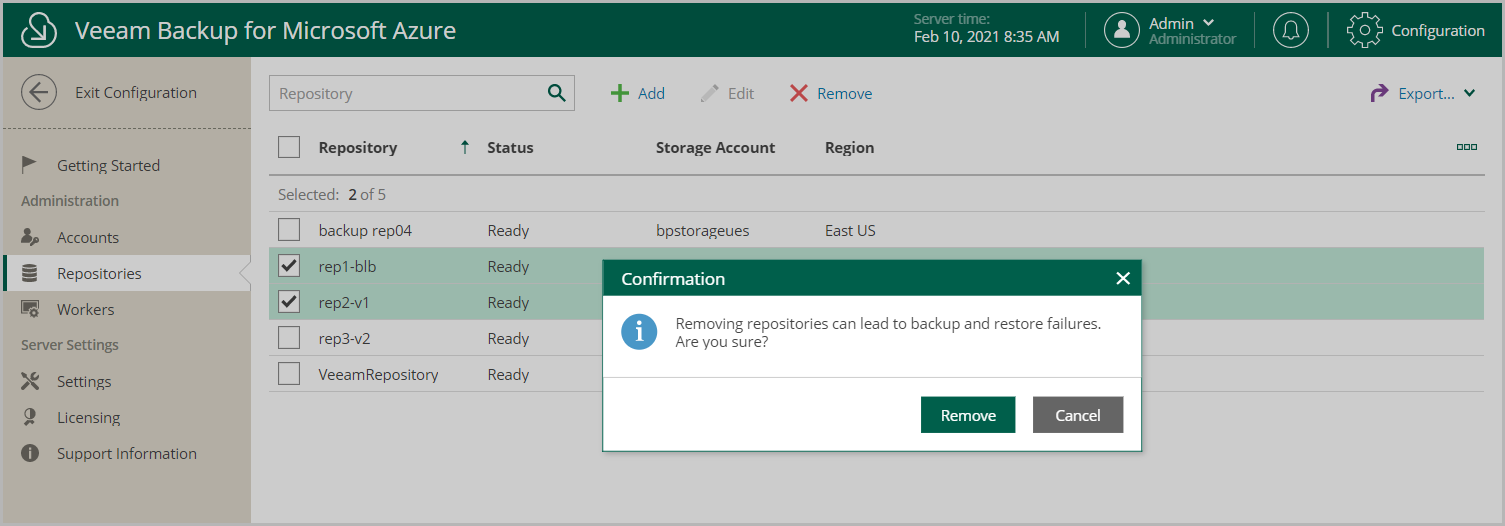1505x526 pixels.
Task: Click the Exit Configuration back arrow
Action: (x=39, y=93)
